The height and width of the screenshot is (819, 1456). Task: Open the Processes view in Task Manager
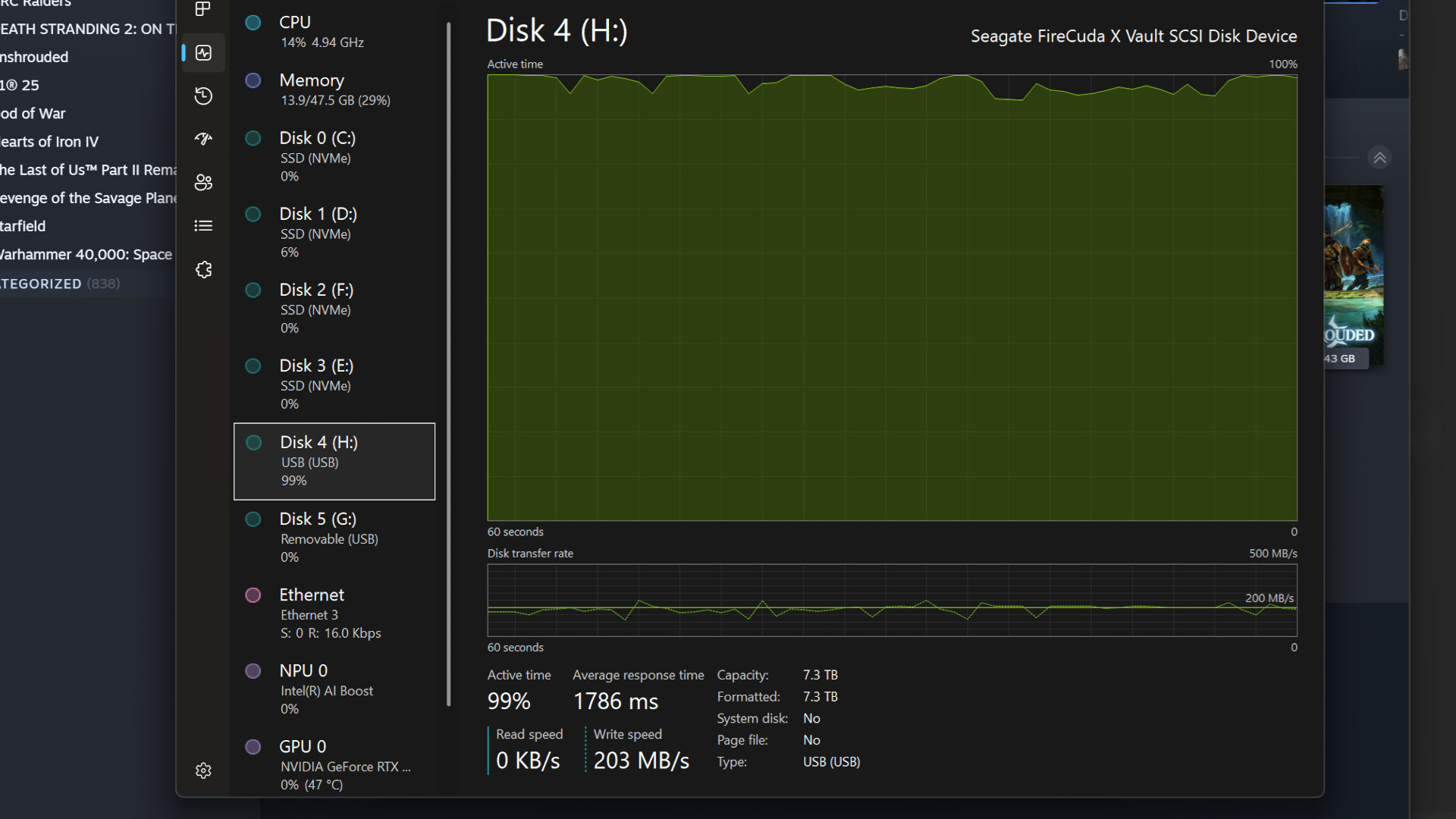[202, 10]
